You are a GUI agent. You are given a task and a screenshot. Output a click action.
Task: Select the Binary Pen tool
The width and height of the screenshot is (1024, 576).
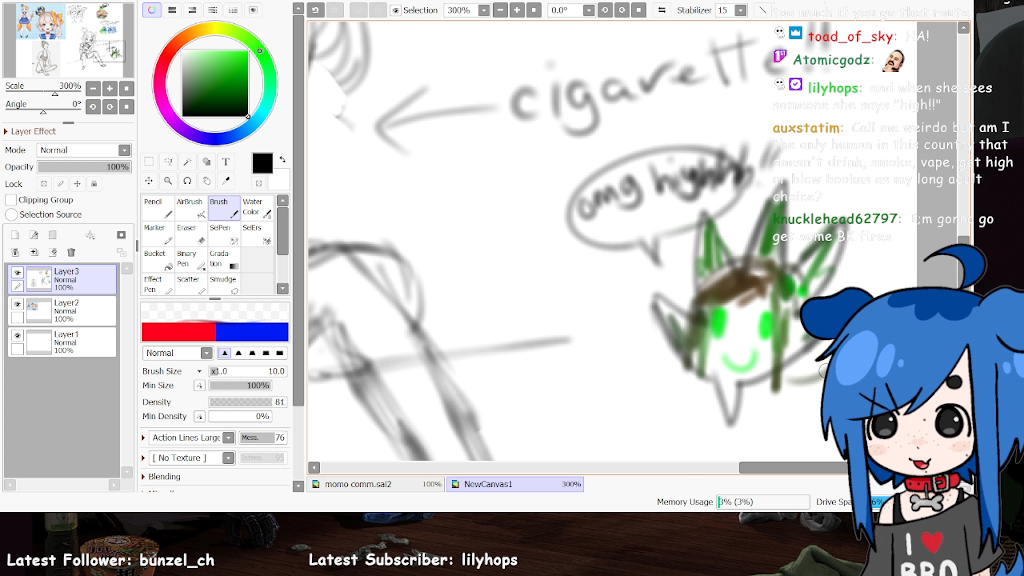[x=191, y=259]
